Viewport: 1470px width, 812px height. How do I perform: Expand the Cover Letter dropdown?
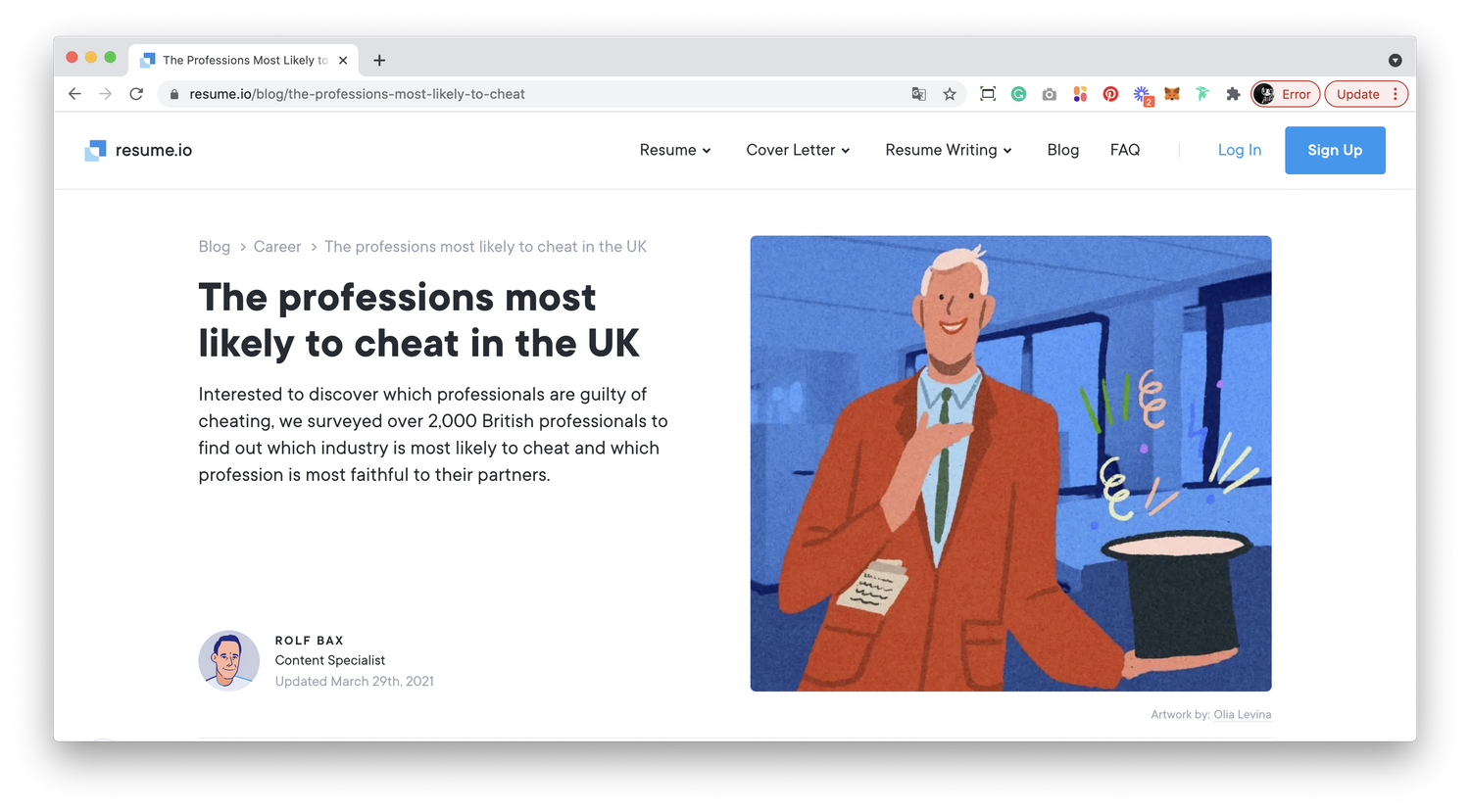pyautogui.click(x=798, y=150)
